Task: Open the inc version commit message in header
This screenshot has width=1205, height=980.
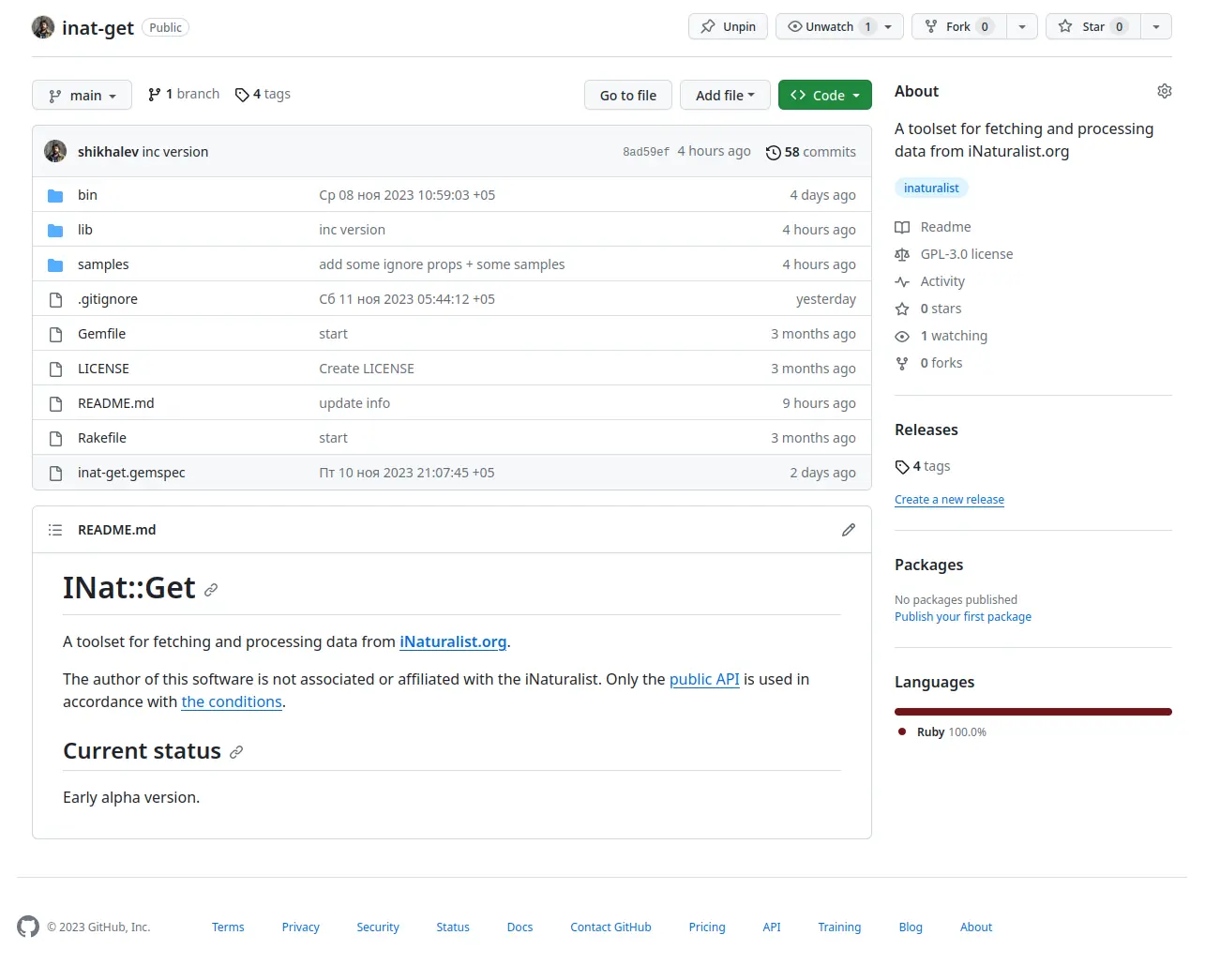Action: pos(175,152)
